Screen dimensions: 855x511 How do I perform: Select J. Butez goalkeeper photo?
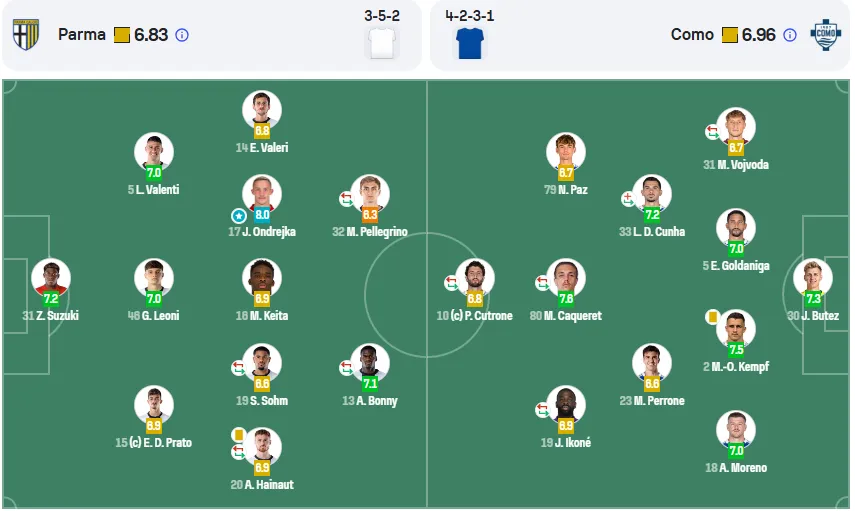(812, 278)
